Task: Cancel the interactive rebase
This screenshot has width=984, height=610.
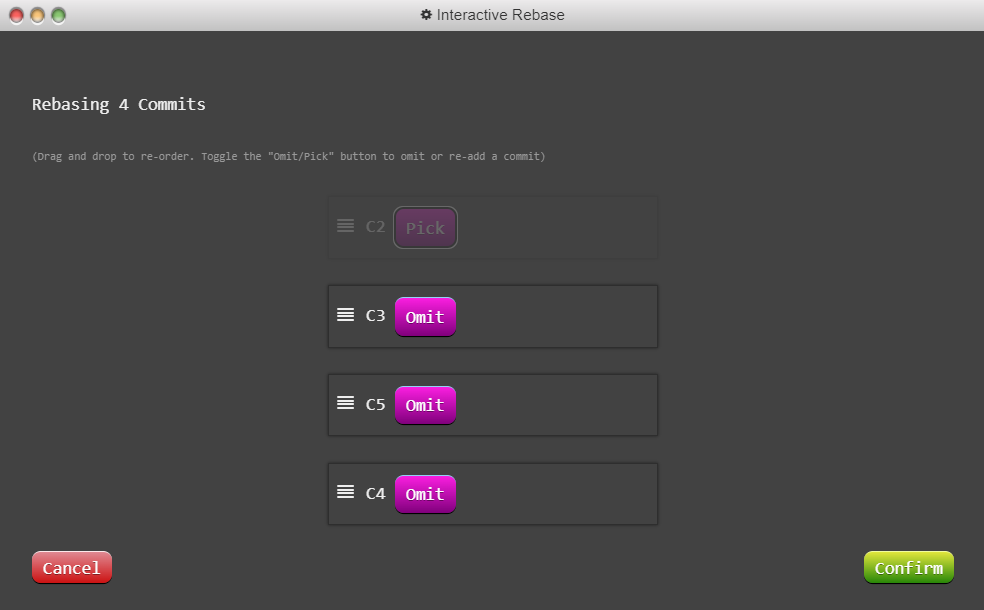Action: 72,567
